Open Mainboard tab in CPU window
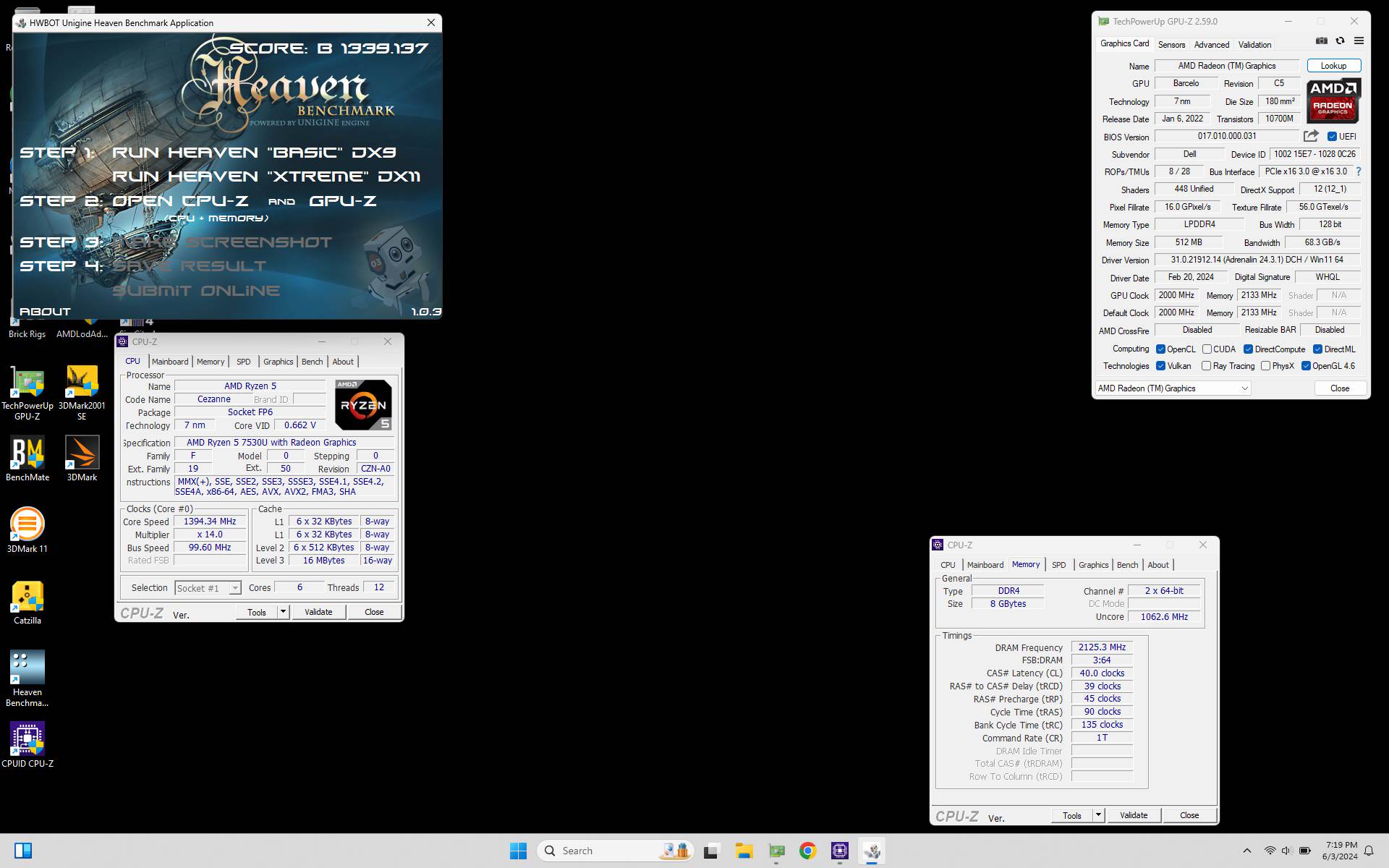Image resolution: width=1389 pixels, height=868 pixels. point(170,362)
